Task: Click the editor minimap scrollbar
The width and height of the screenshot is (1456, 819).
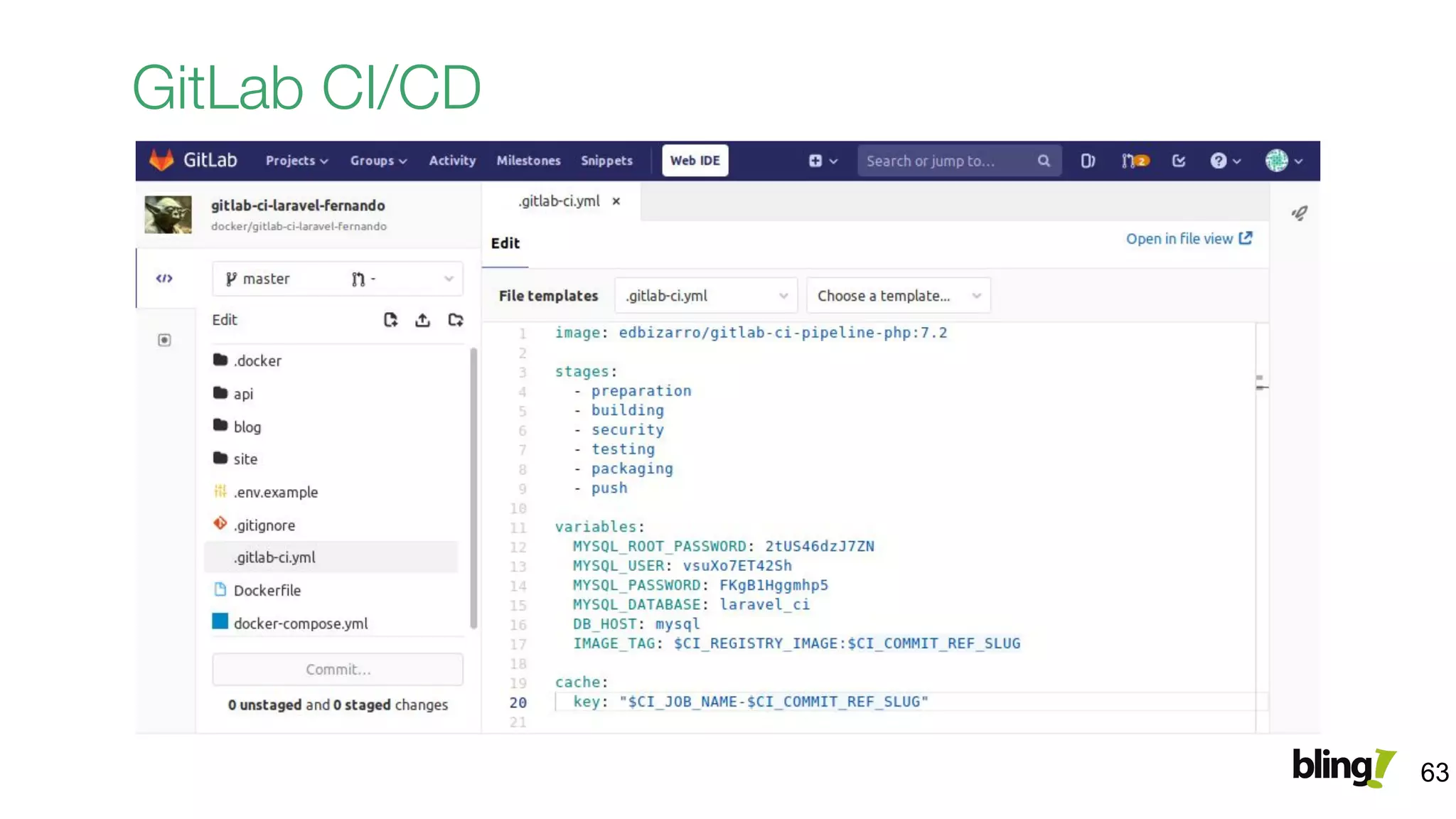Action: click(x=1262, y=528)
